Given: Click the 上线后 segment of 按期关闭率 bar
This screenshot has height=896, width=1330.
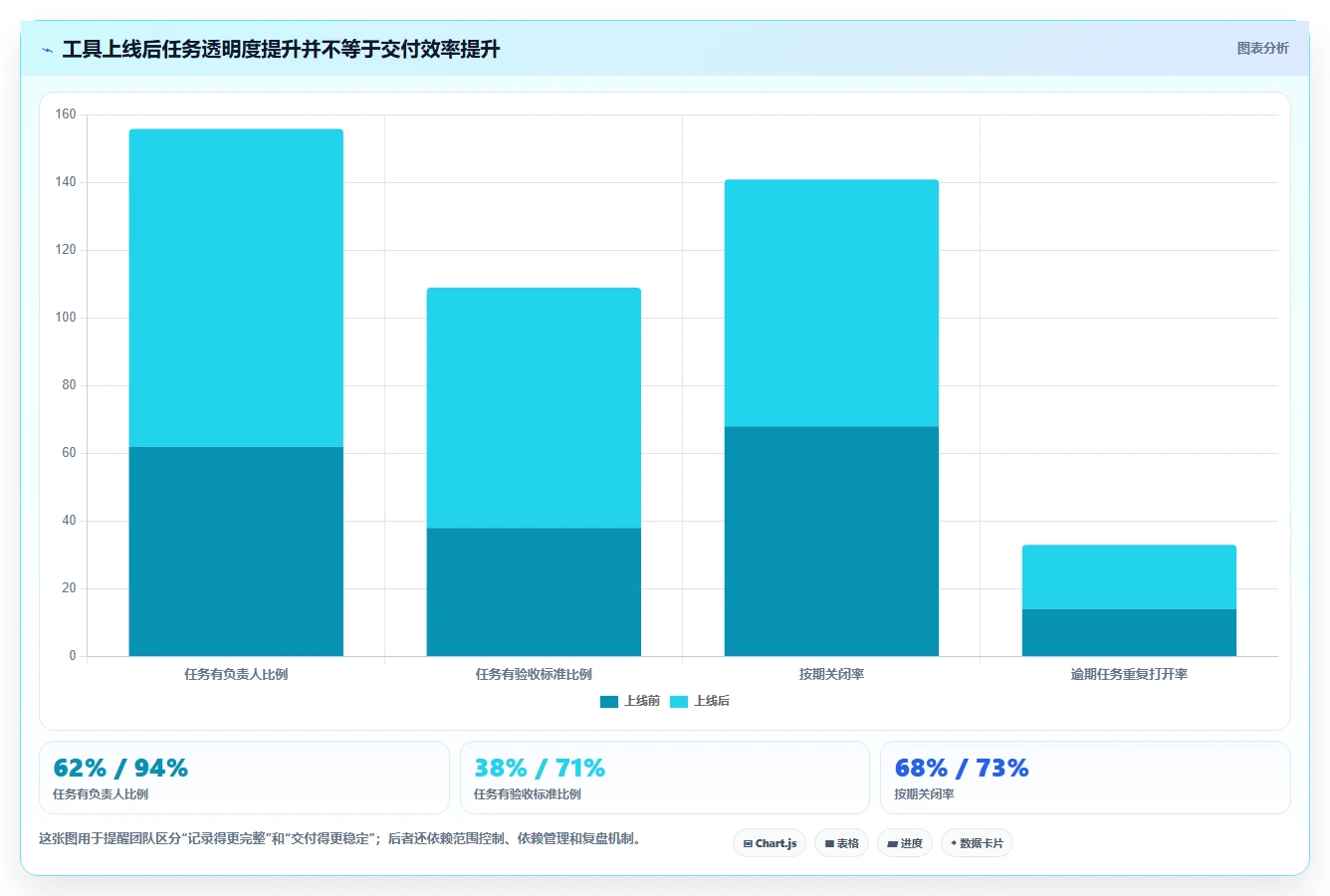Looking at the screenshot, I should click(831, 304).
